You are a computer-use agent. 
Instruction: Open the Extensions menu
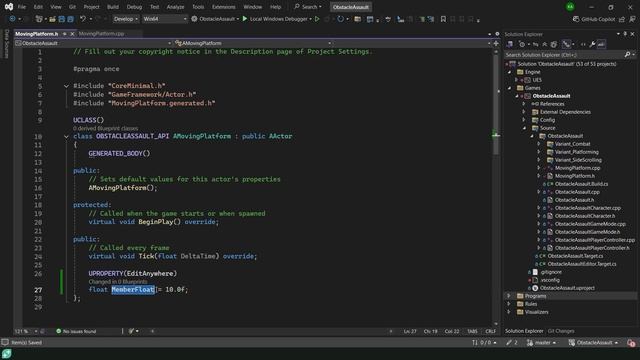coord(224,7)
